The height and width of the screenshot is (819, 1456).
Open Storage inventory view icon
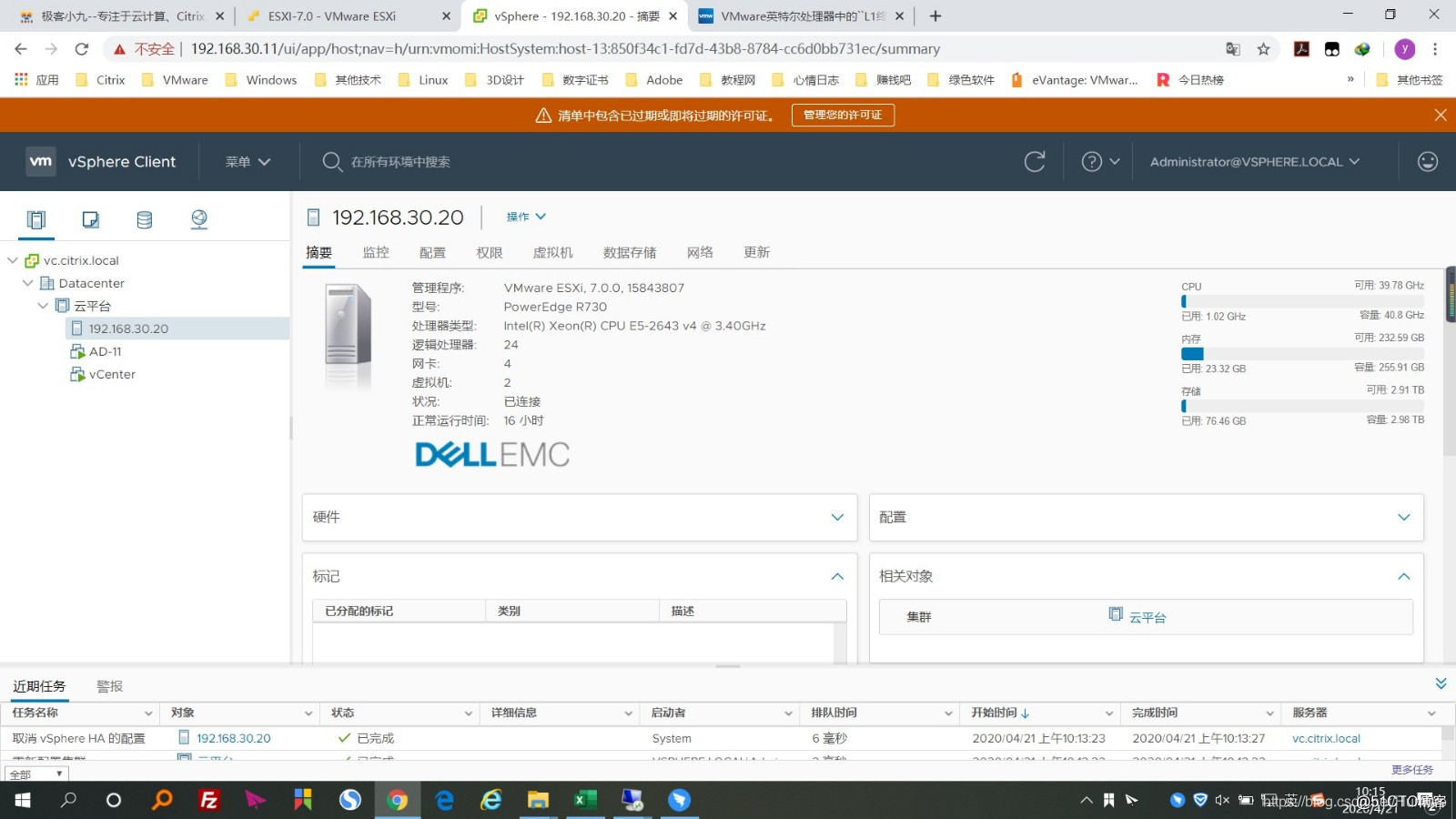tap(144, 219)
